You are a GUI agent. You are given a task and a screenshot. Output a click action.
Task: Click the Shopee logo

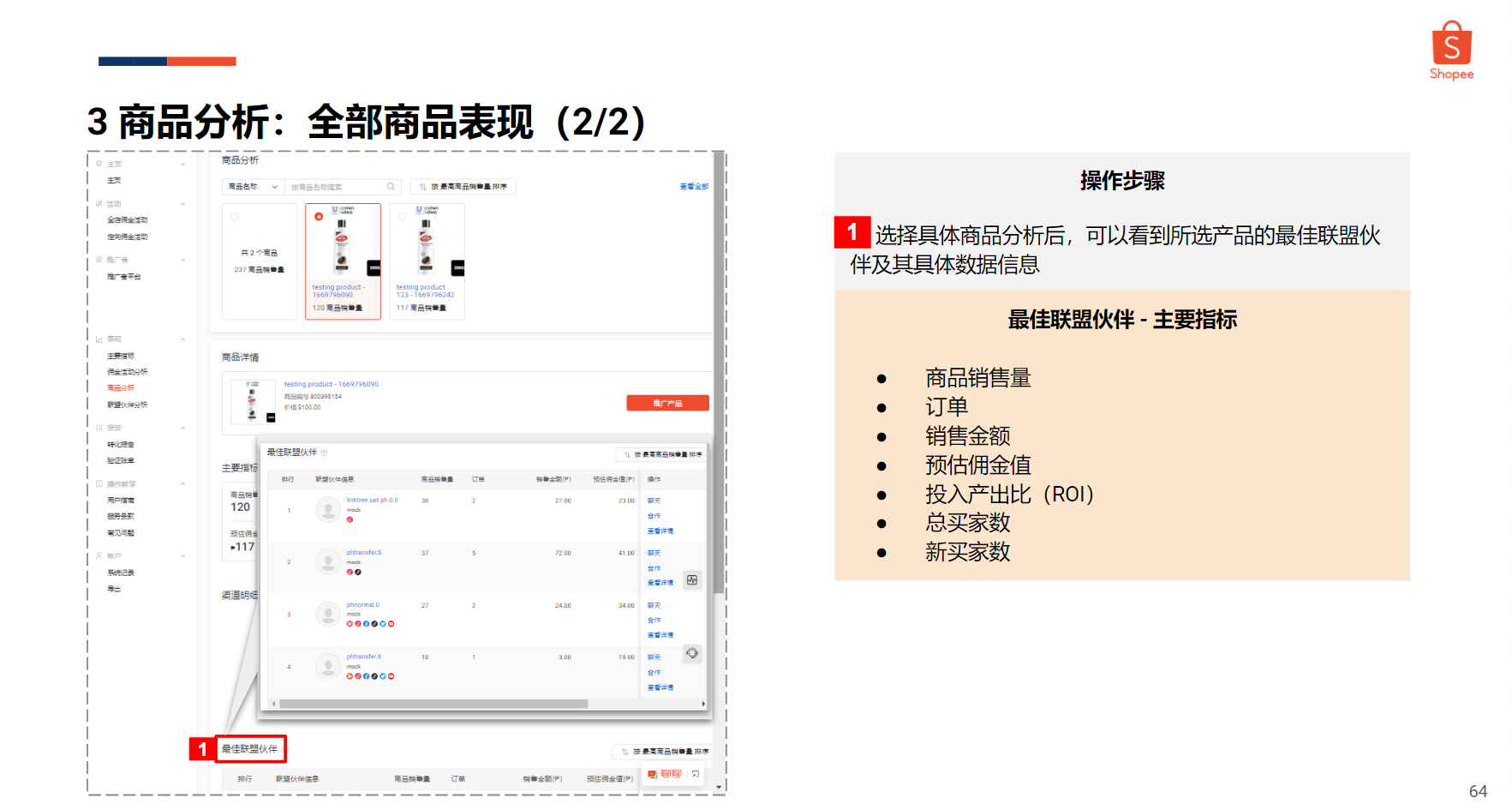pyautogui.click(x=1451, y=51)
